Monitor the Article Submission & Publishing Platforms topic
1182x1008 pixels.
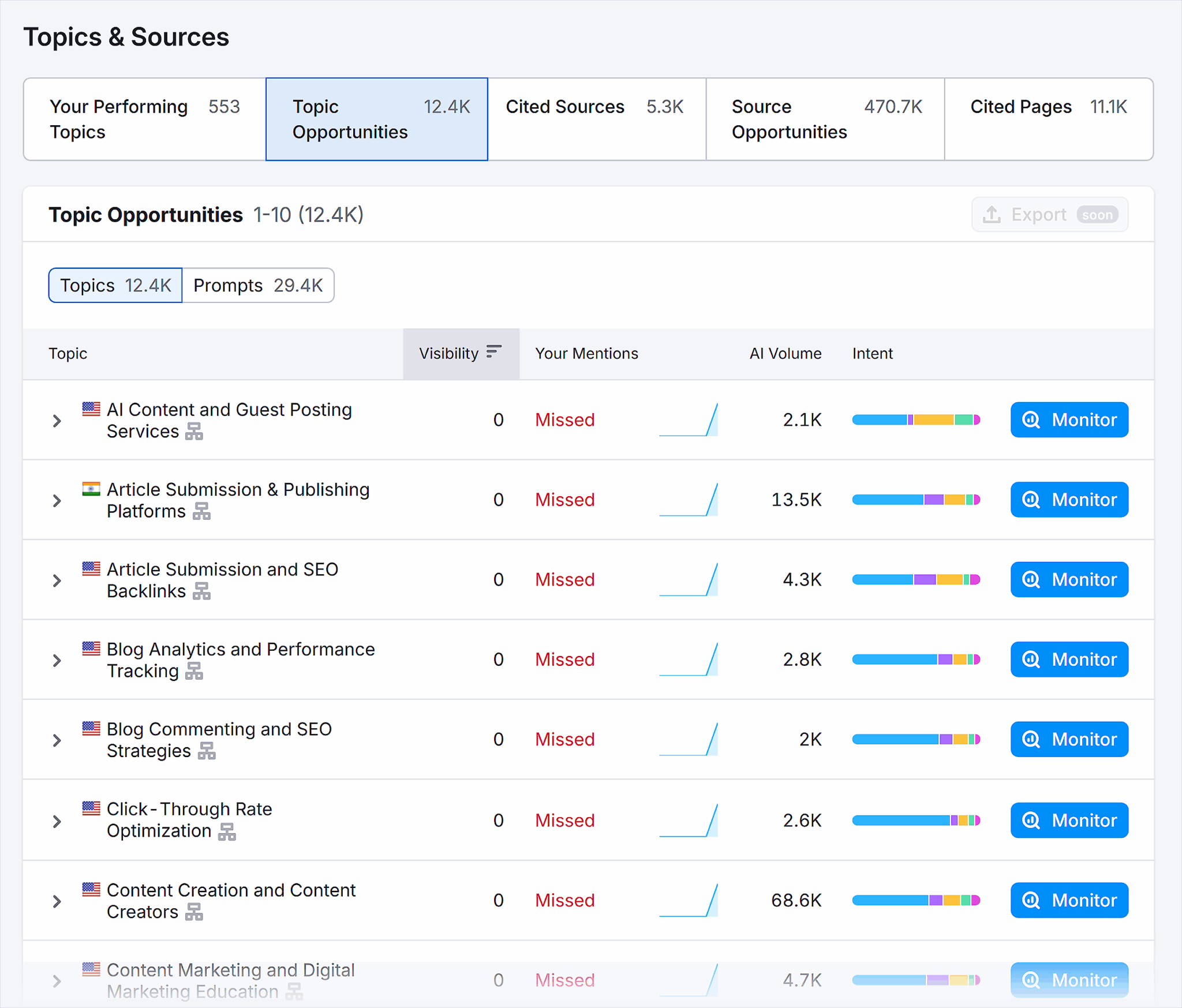pos(1069,499)
